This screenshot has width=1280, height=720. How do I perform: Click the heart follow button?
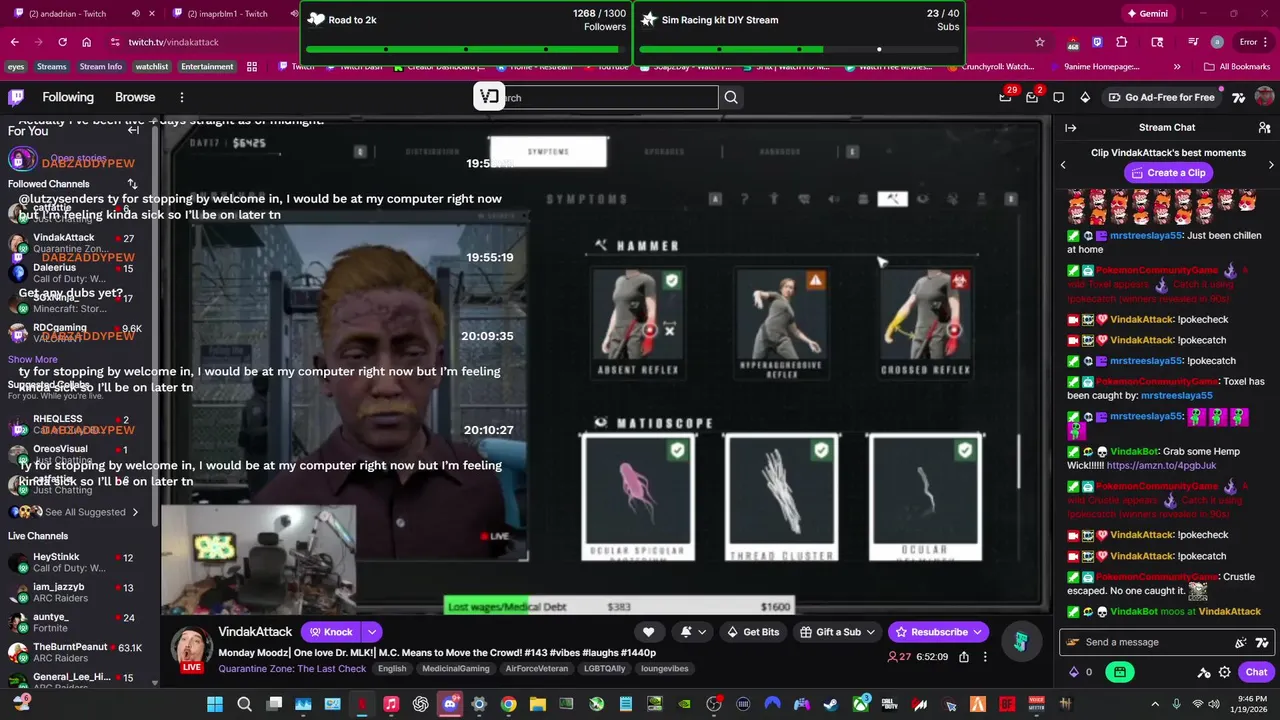point(648,632)
